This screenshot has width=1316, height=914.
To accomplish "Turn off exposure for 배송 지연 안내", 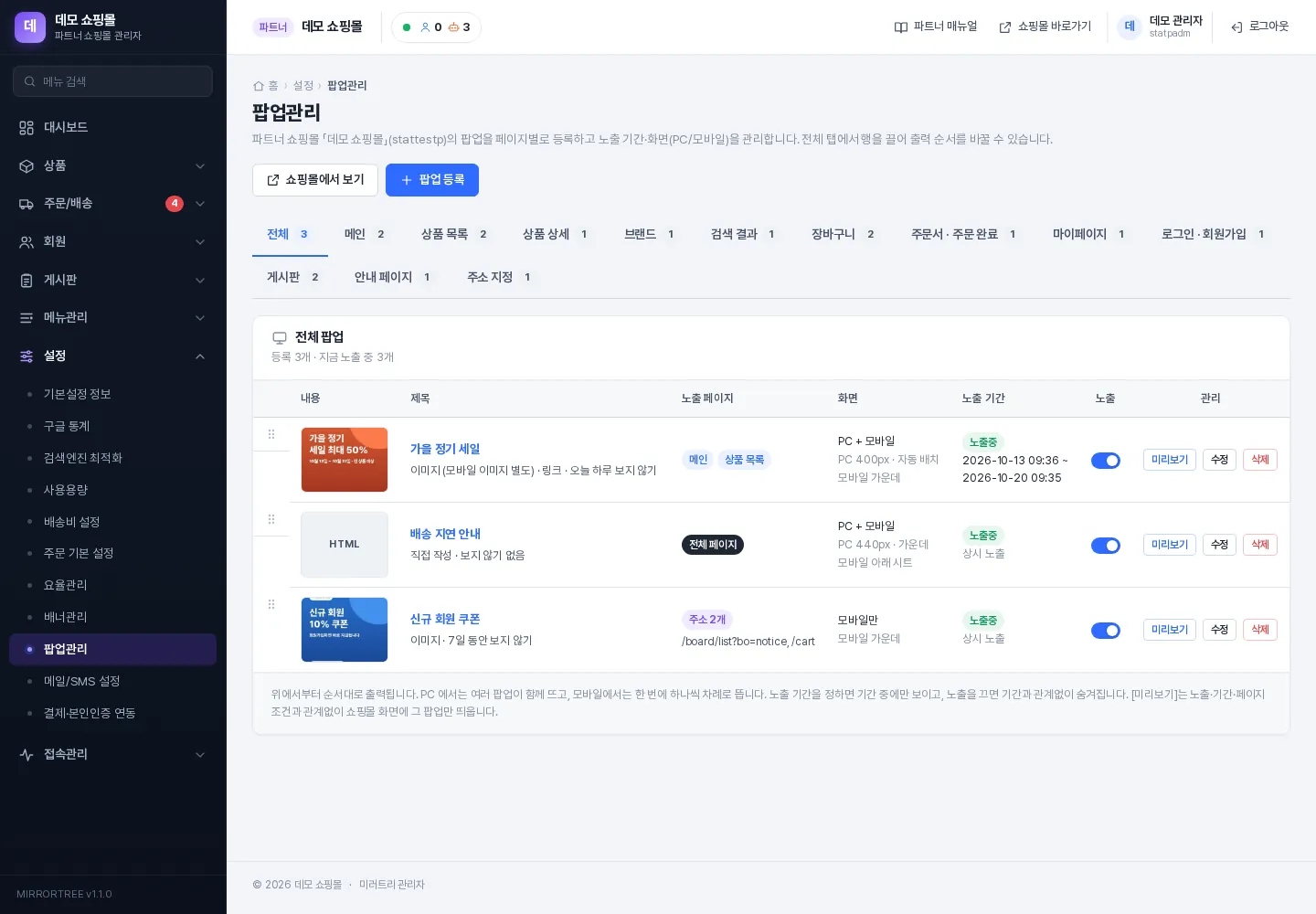I will pyautogui.click(x=1106, y=546).
